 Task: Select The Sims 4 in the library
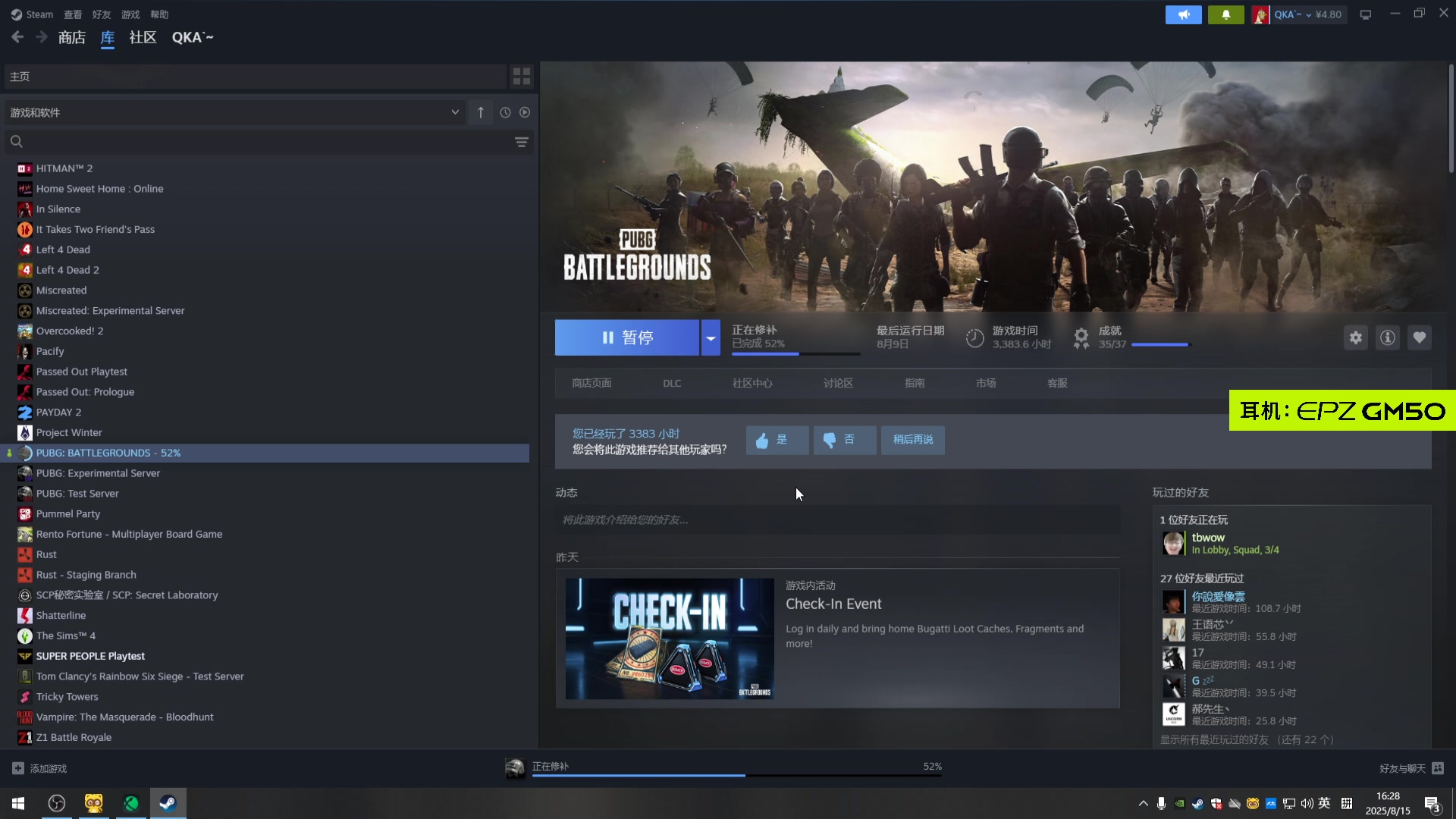[66, 635]
